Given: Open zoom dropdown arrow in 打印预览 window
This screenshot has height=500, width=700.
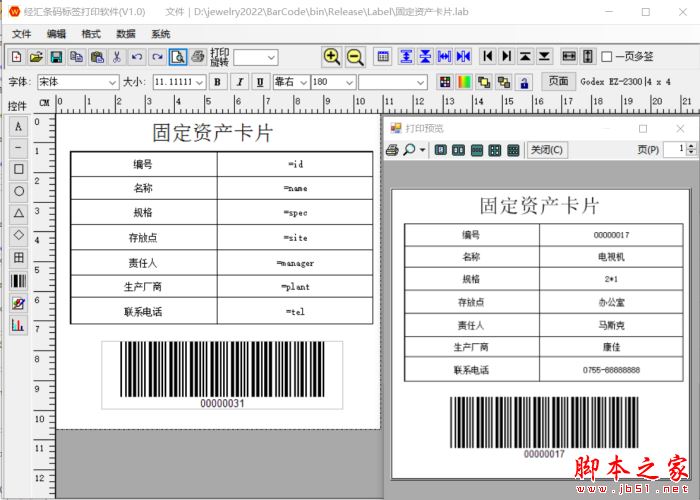Looking at the screenshot, I should tap(422, 150).
